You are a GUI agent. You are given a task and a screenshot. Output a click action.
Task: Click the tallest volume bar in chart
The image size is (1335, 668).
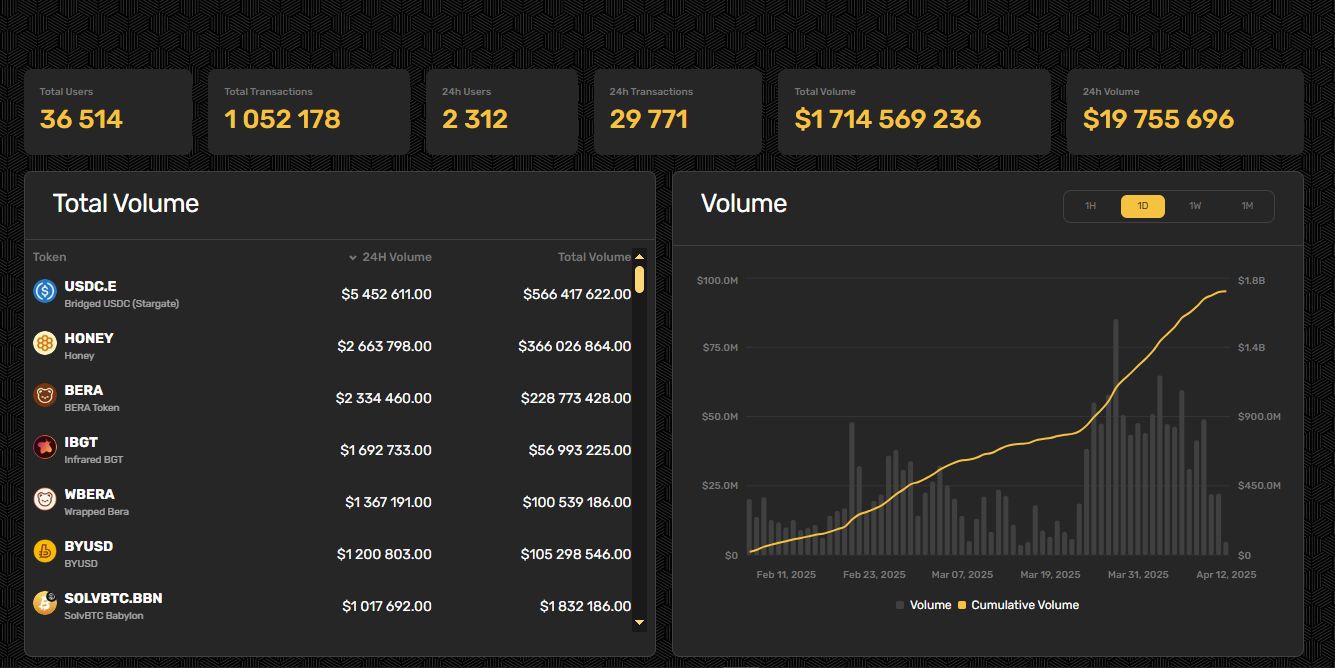click(x=1115, y=437)
